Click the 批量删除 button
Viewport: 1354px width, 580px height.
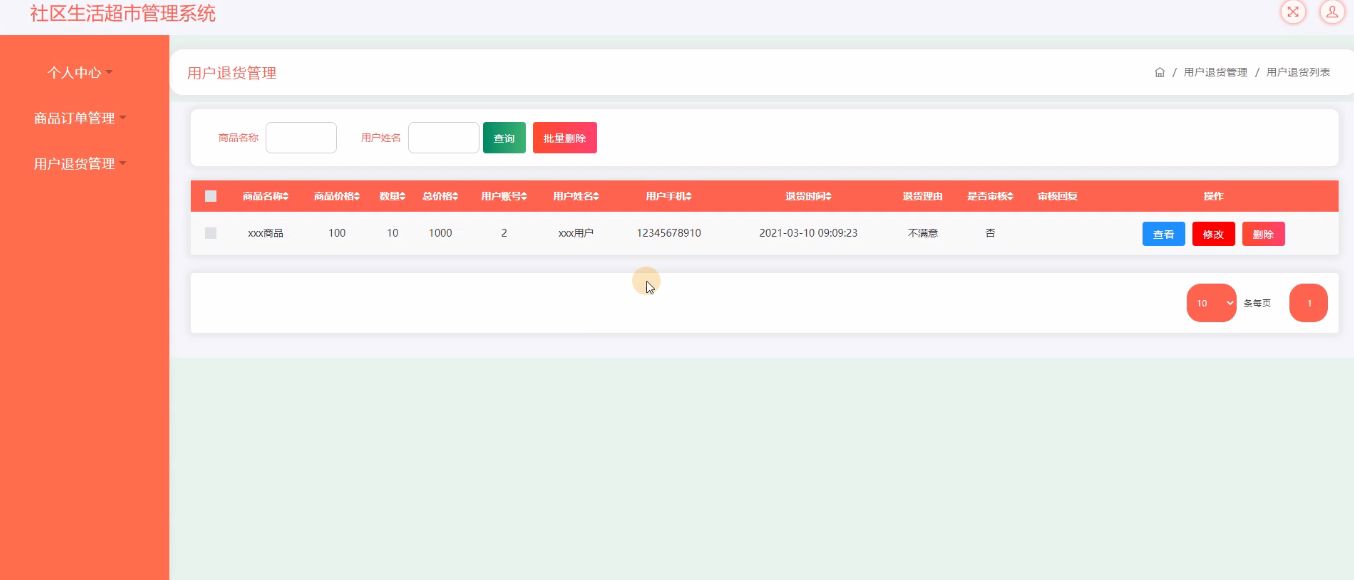(565, 138)
